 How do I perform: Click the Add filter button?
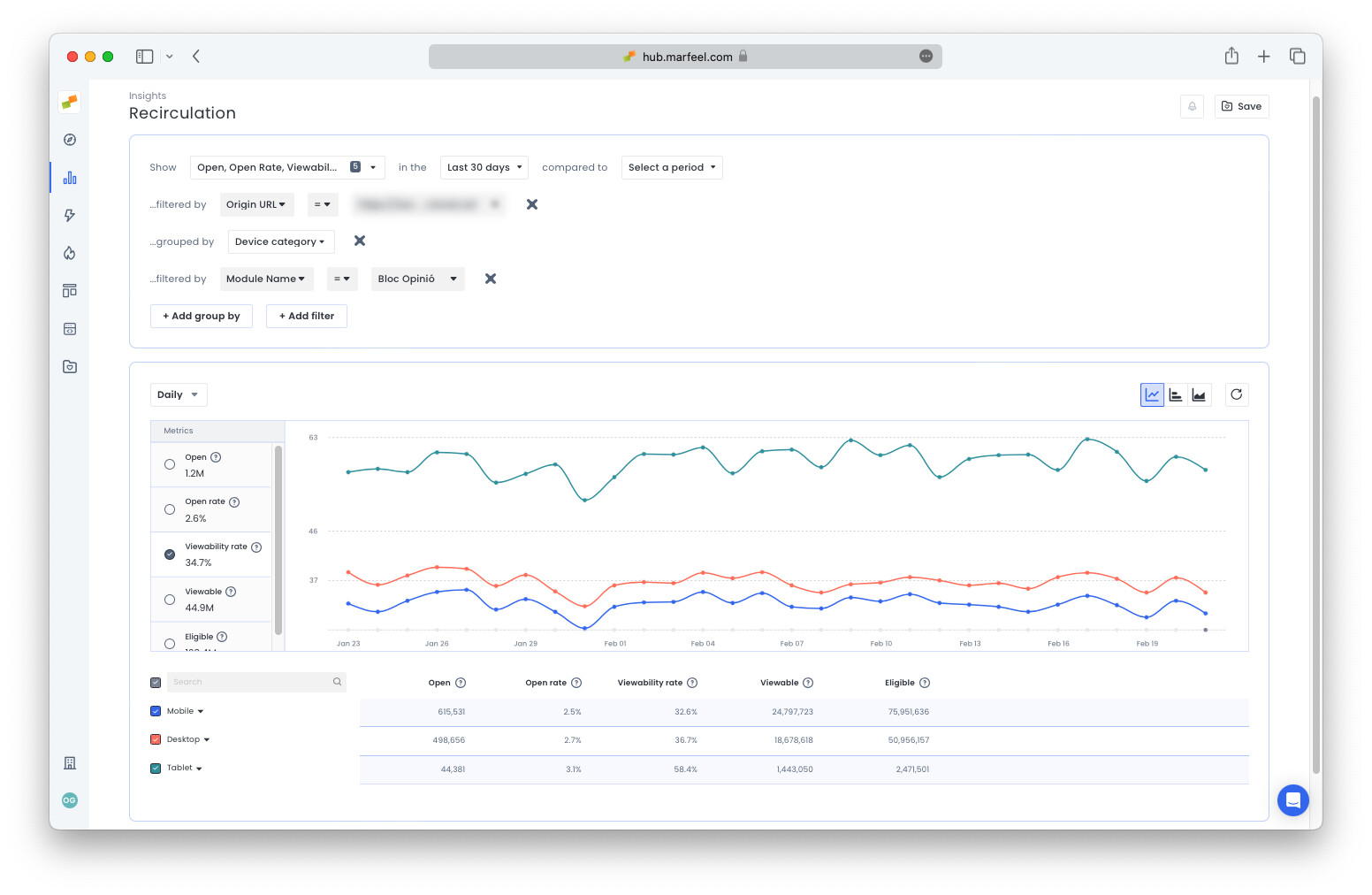point(307,316)
